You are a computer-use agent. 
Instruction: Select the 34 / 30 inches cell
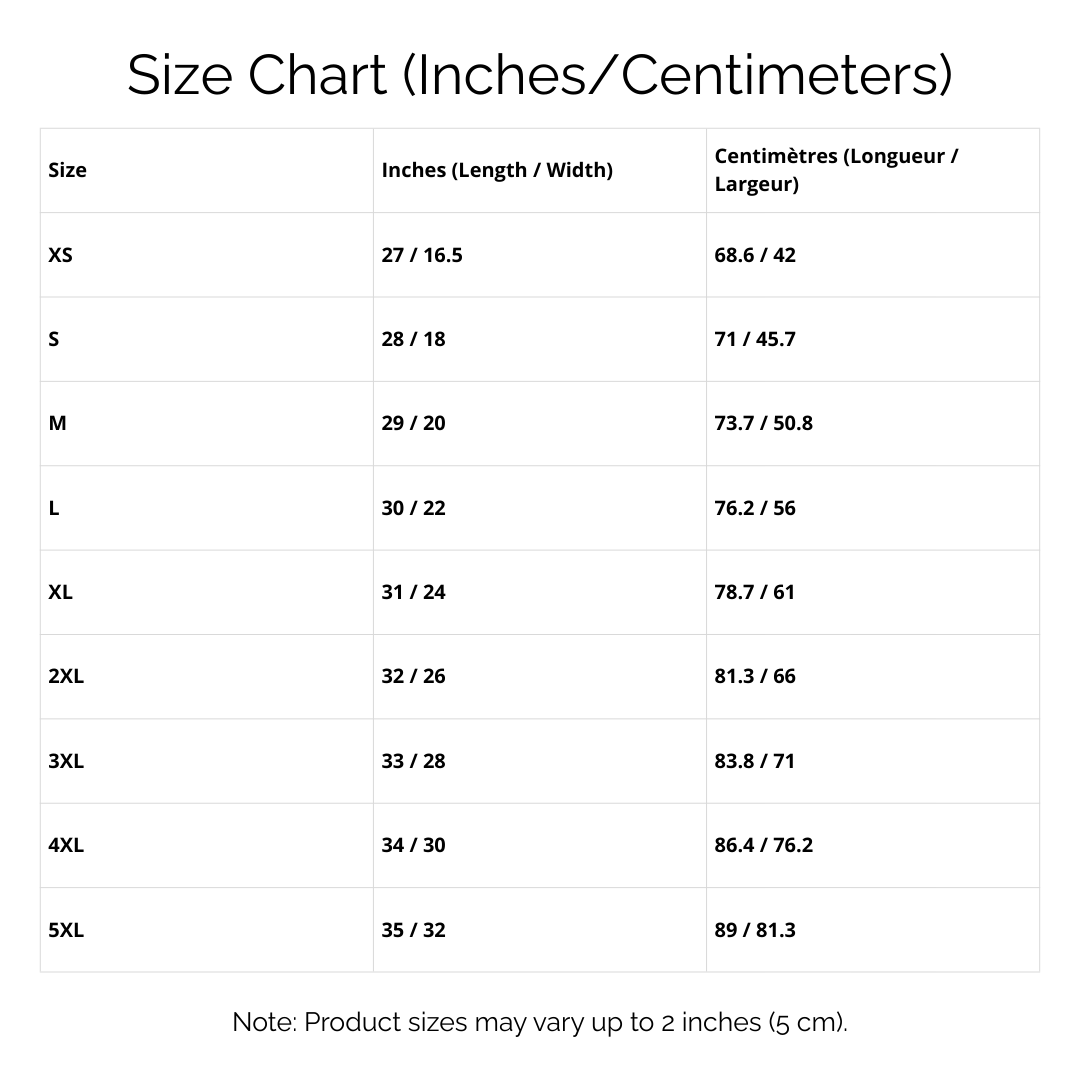click(414, 845)
